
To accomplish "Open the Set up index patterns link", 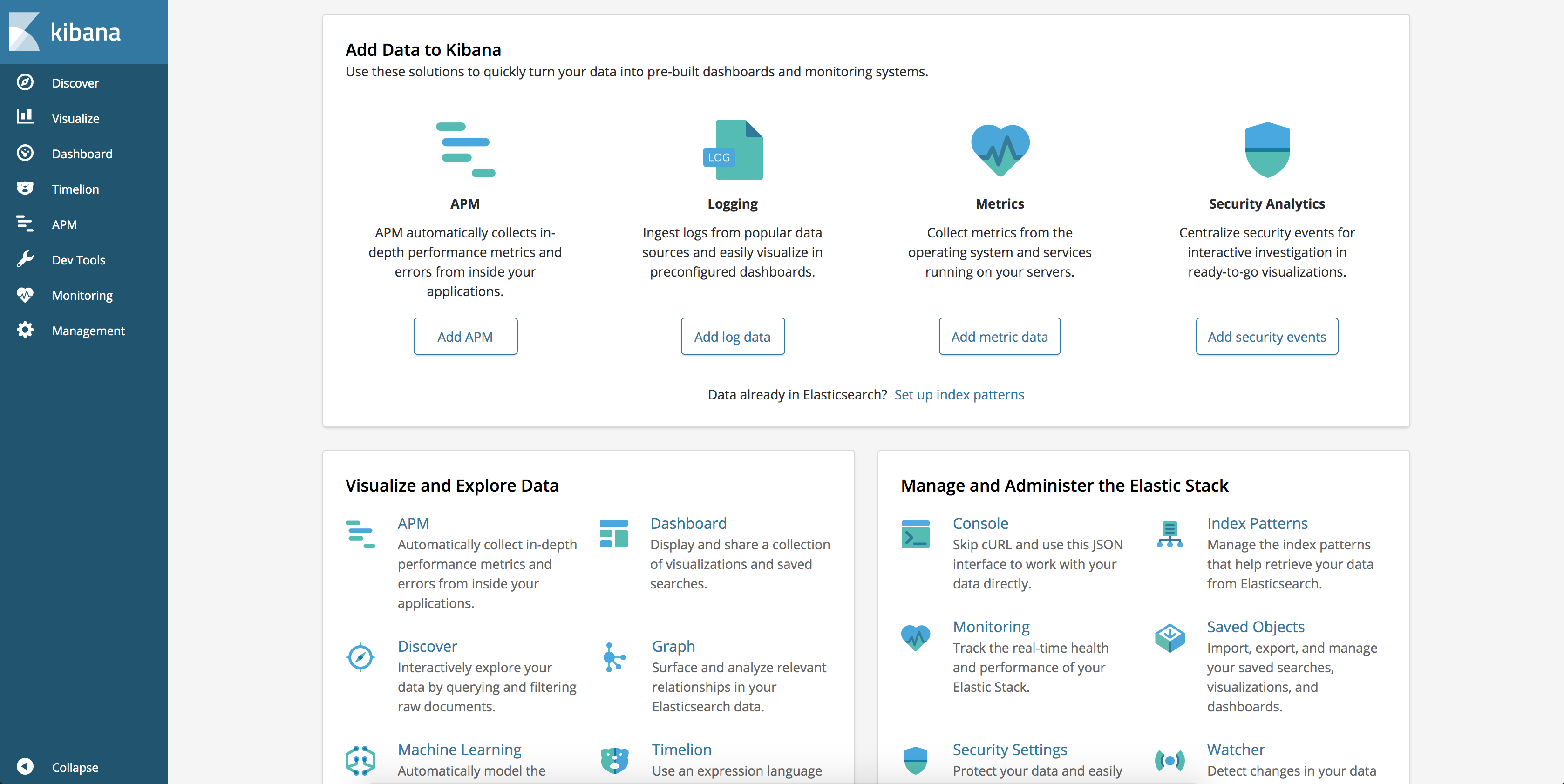I will (x=959, y=394).
